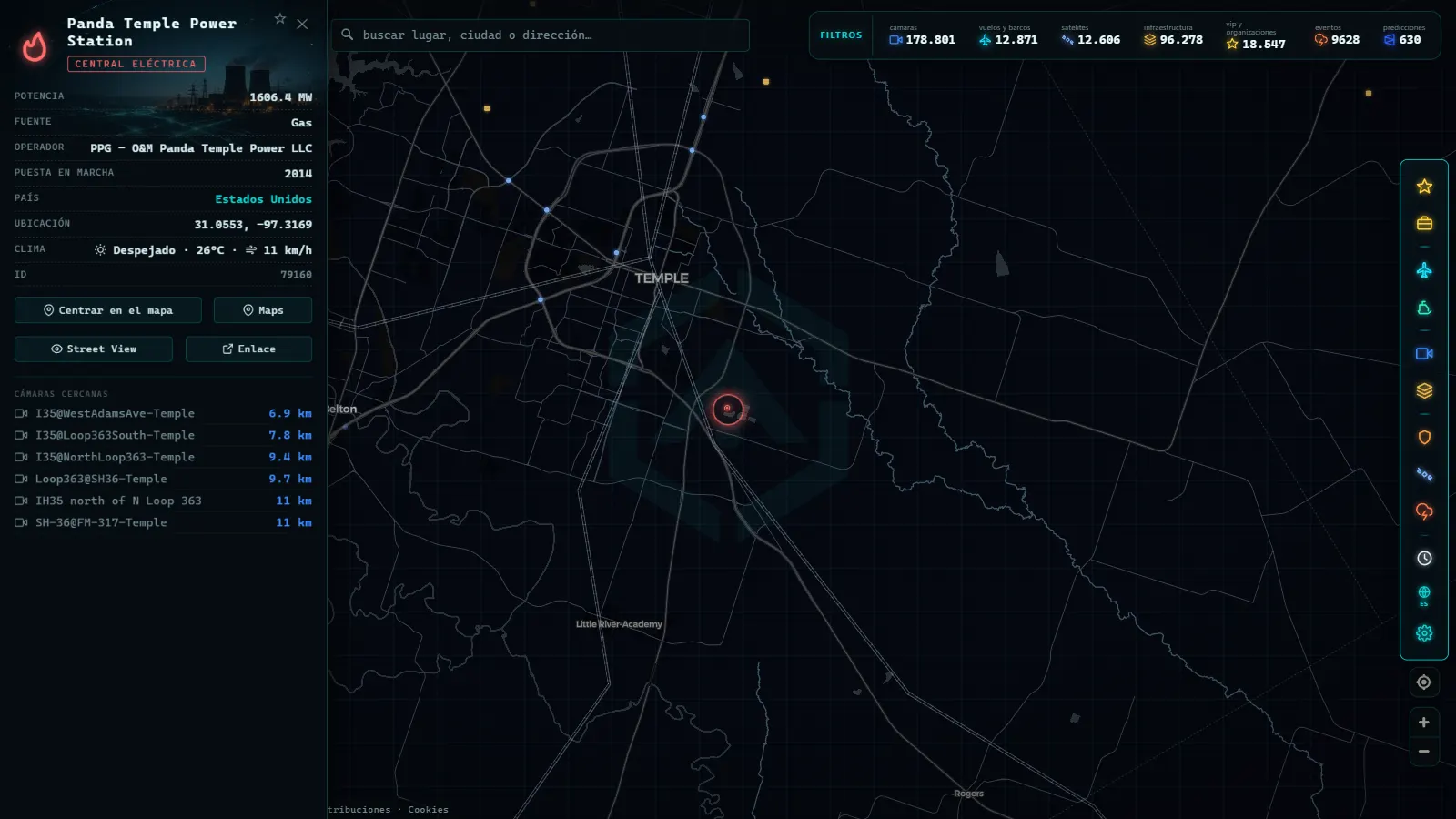Screen dimensions: 1456x819
Task: Open the briefcase icon in right sidebar
Action: point(1424,223)
